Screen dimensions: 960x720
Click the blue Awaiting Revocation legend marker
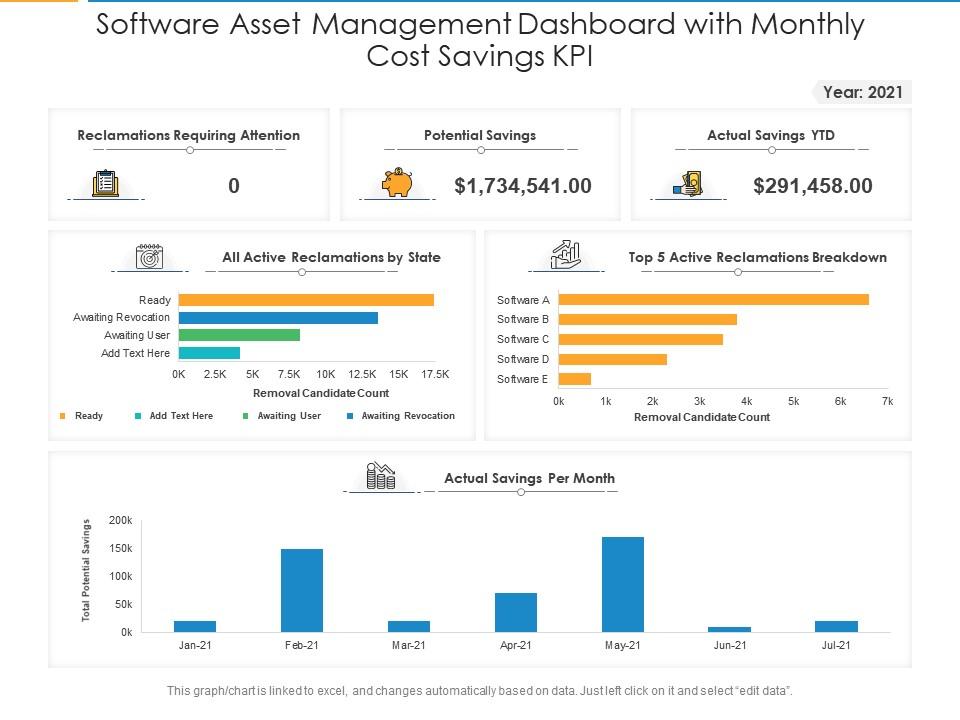350,416
